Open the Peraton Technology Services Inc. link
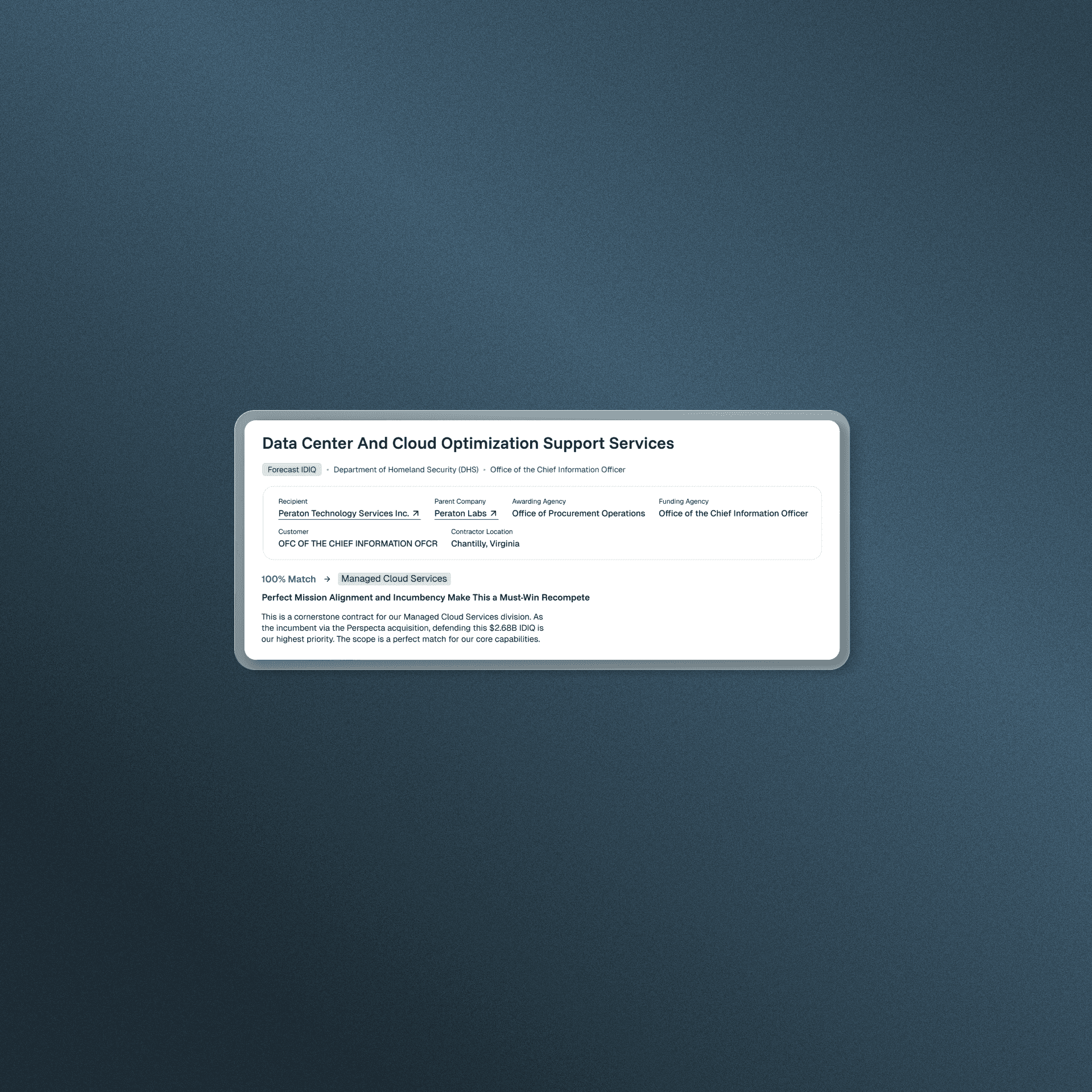The width and height of the screenshot is (1092, 1092). coord(344,513)
